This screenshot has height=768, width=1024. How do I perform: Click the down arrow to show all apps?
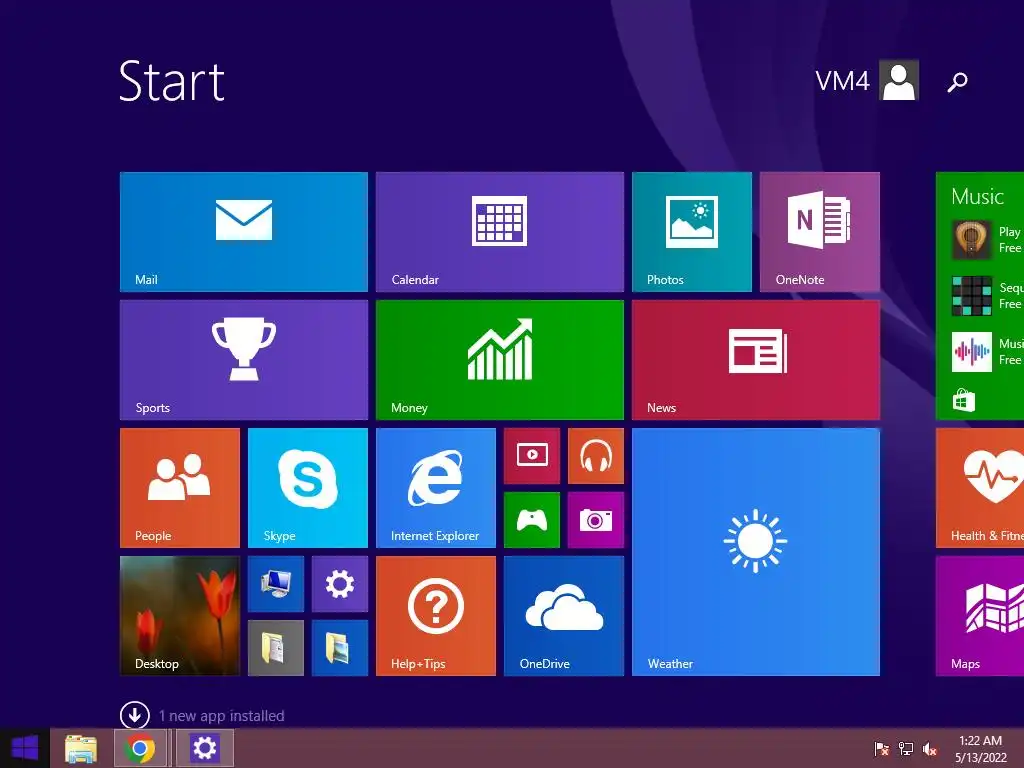click(x=135, y=715)
